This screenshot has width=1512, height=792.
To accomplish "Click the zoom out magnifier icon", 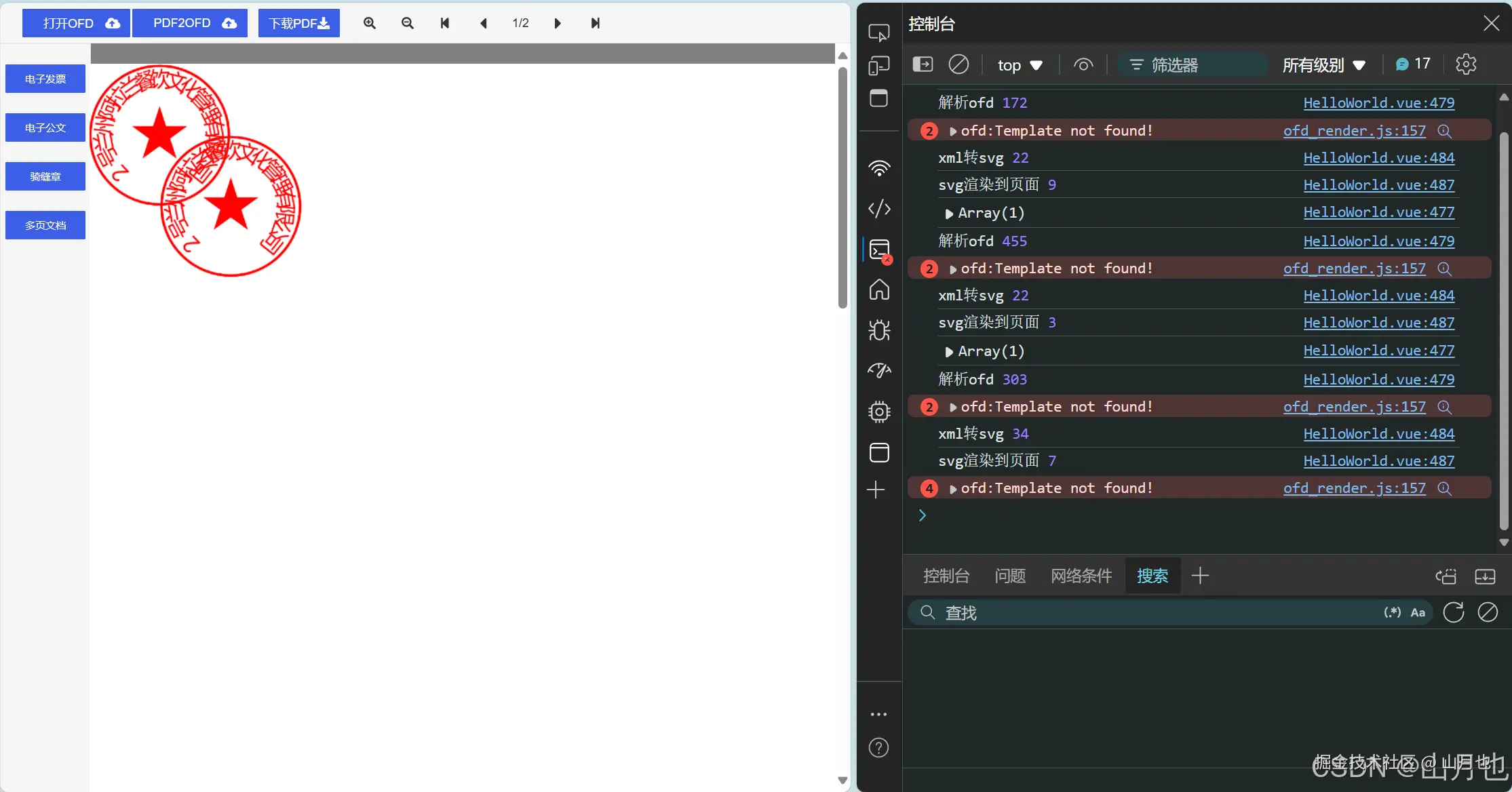I will point(408,23).
